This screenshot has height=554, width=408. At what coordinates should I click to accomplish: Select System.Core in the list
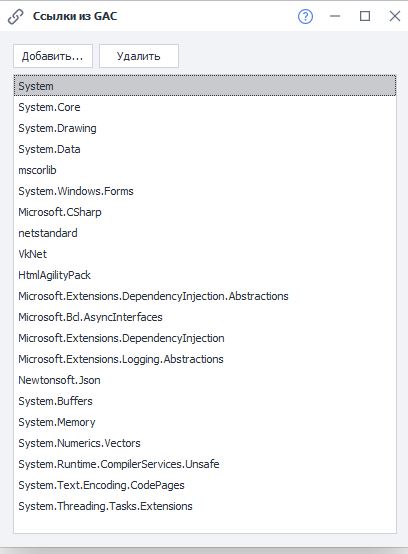(205, 107)
